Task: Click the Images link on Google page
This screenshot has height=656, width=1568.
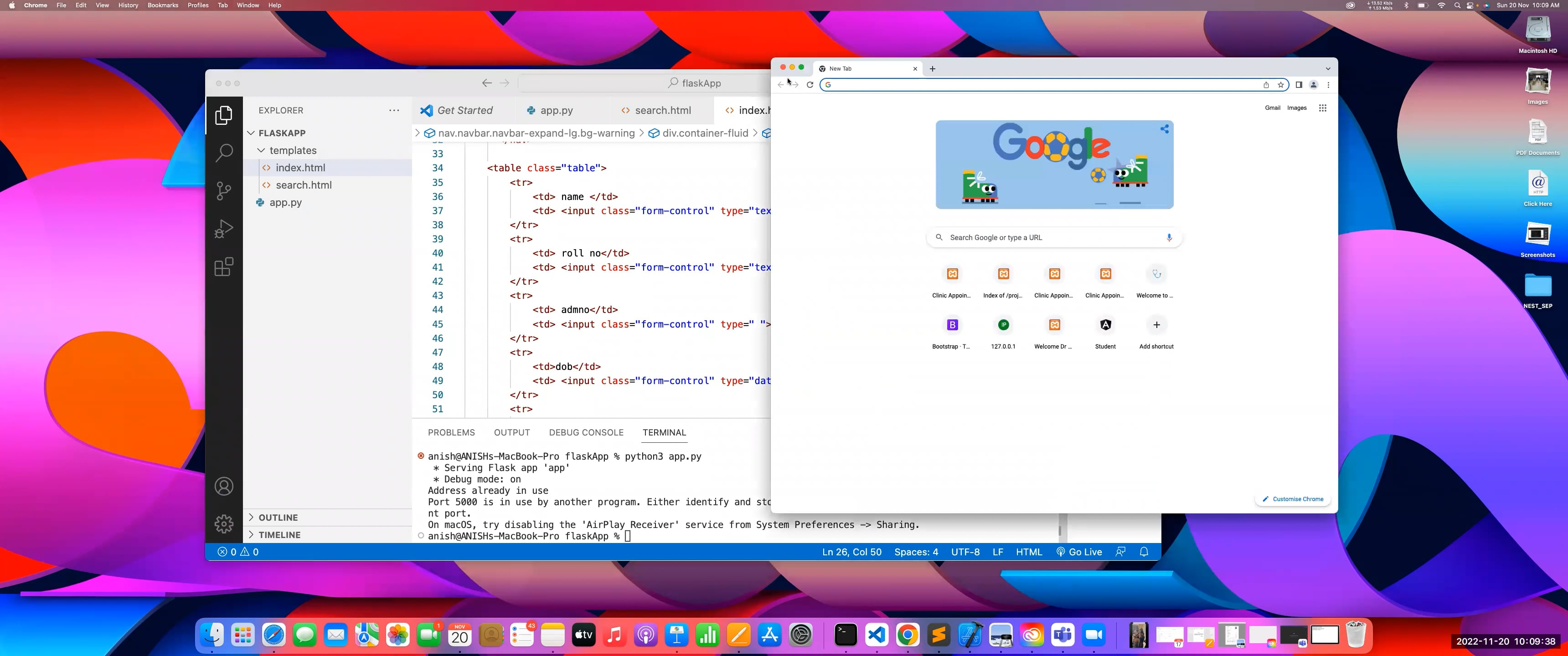Action: click(1296, 108)
